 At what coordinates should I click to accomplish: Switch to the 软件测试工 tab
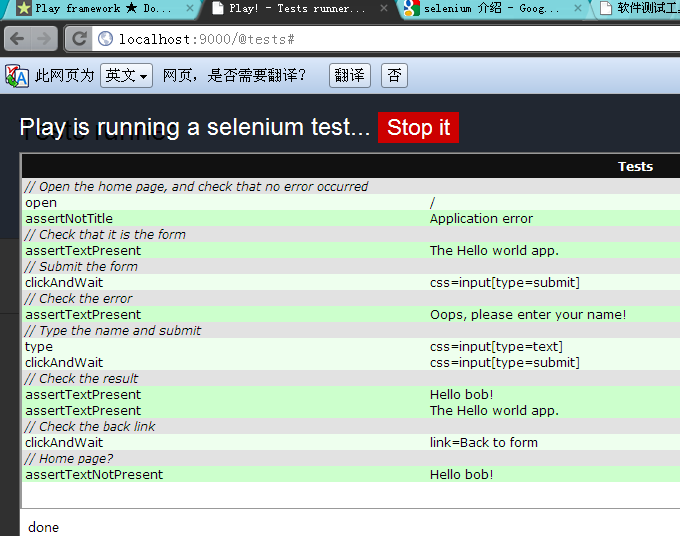[638, 8]
